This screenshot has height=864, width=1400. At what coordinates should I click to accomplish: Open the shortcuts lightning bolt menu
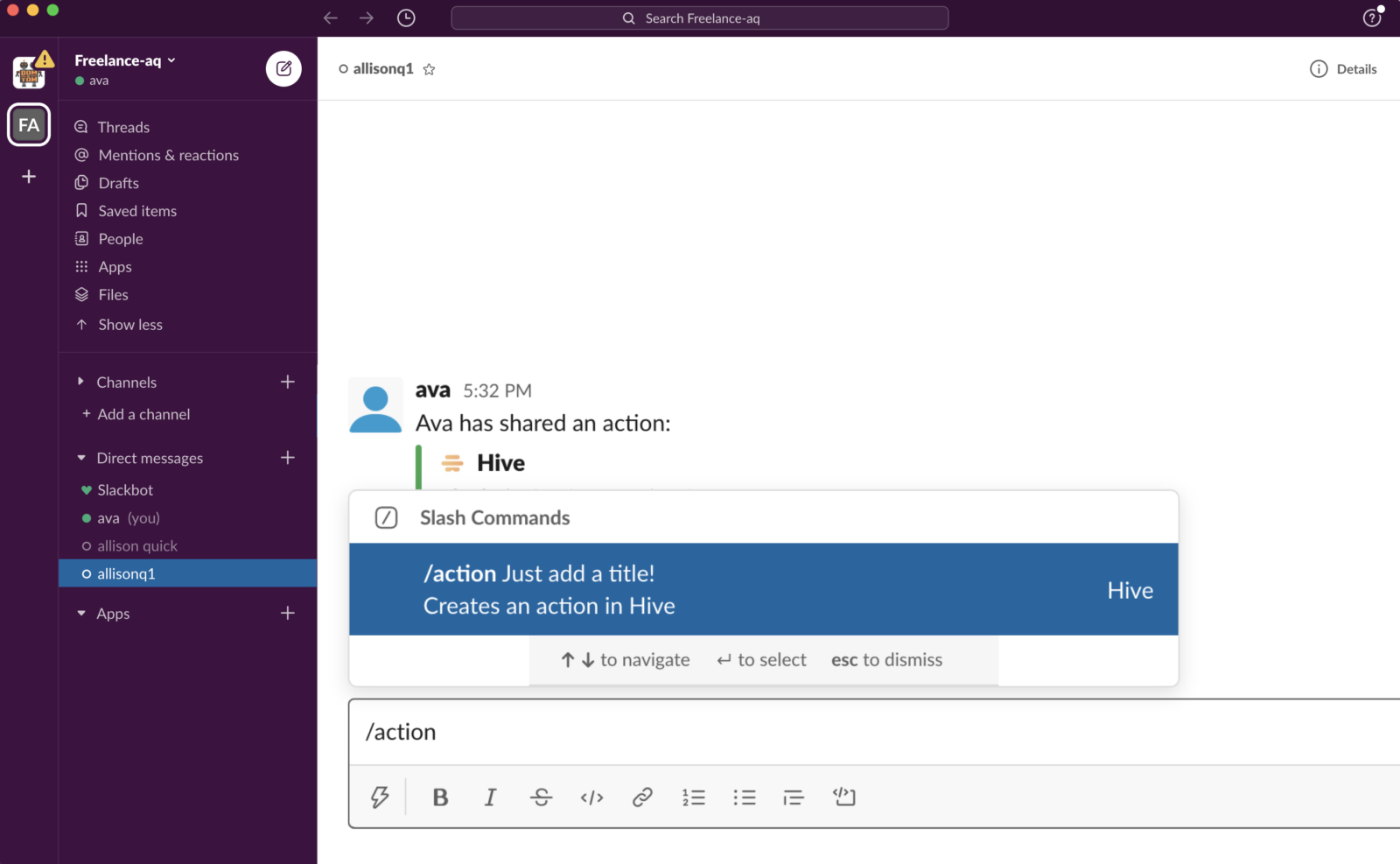point(378,797)
